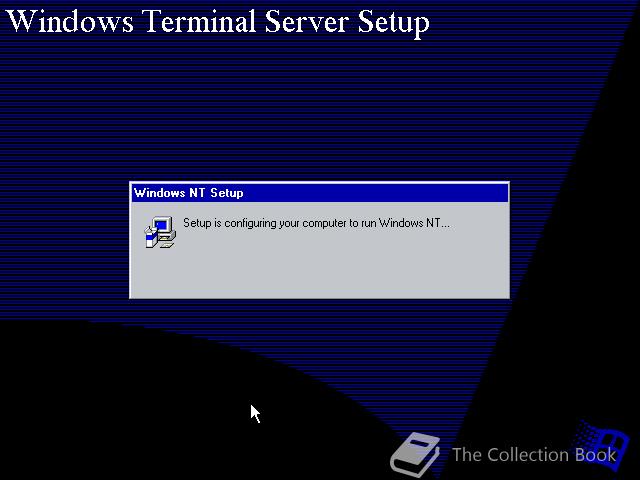Click 'Setup' at the end of the heading
The image size is (640, 480).
[393, 24]
